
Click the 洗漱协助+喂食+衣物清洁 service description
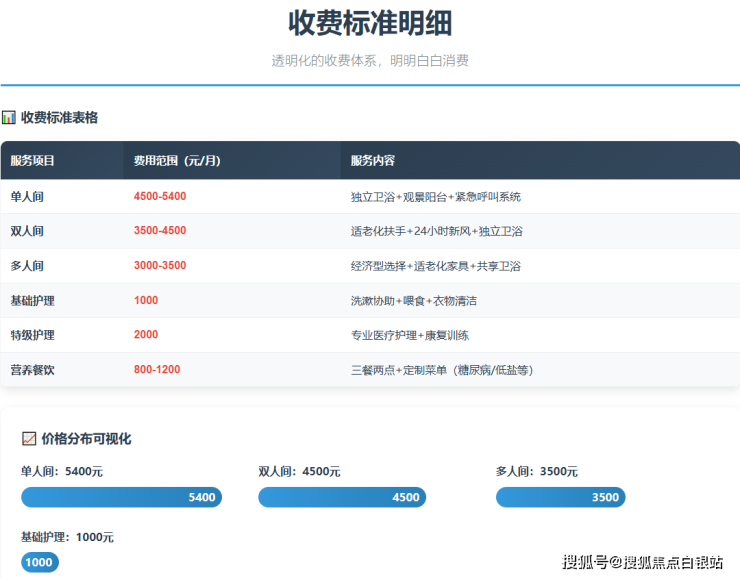413,301
